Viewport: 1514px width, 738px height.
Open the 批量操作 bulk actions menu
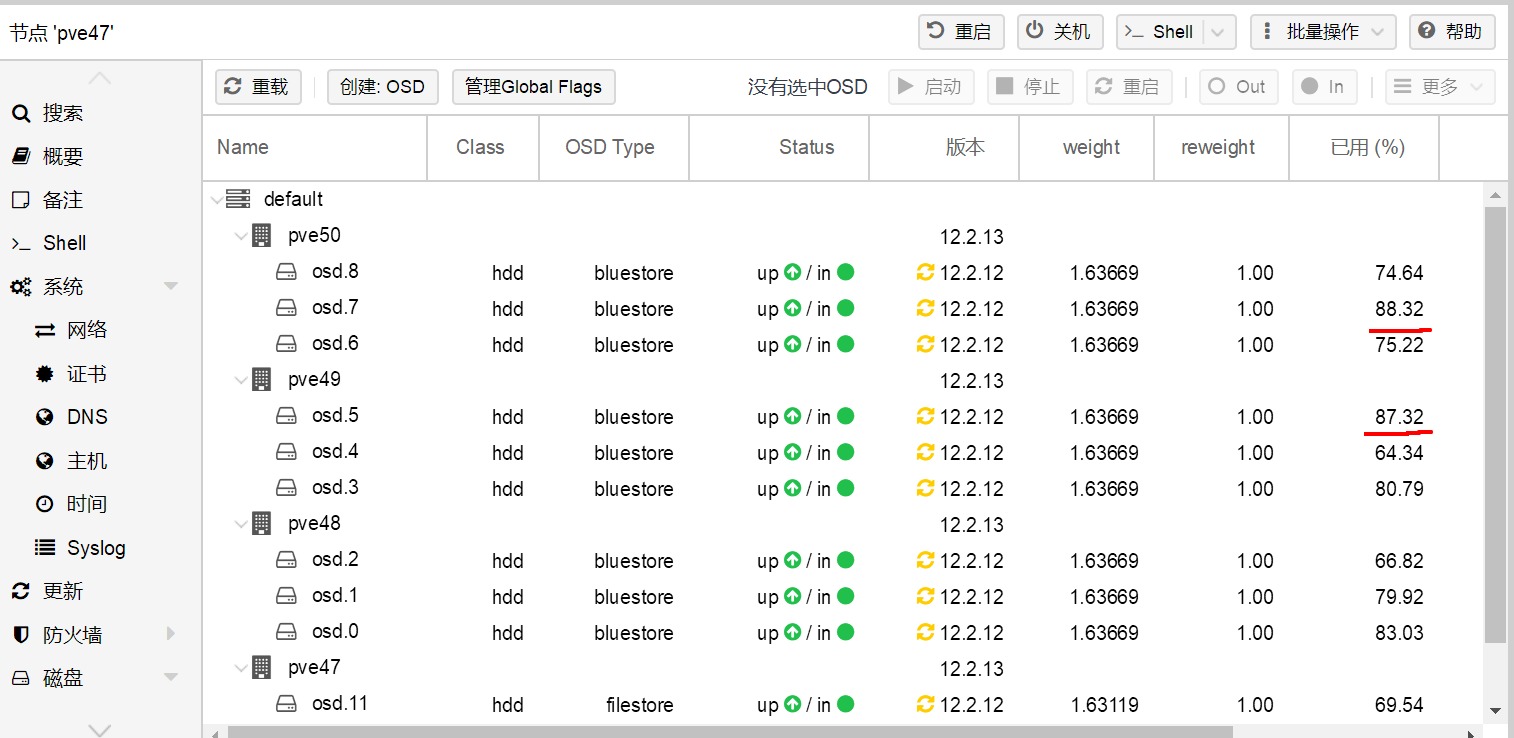tap(1323, 32)
